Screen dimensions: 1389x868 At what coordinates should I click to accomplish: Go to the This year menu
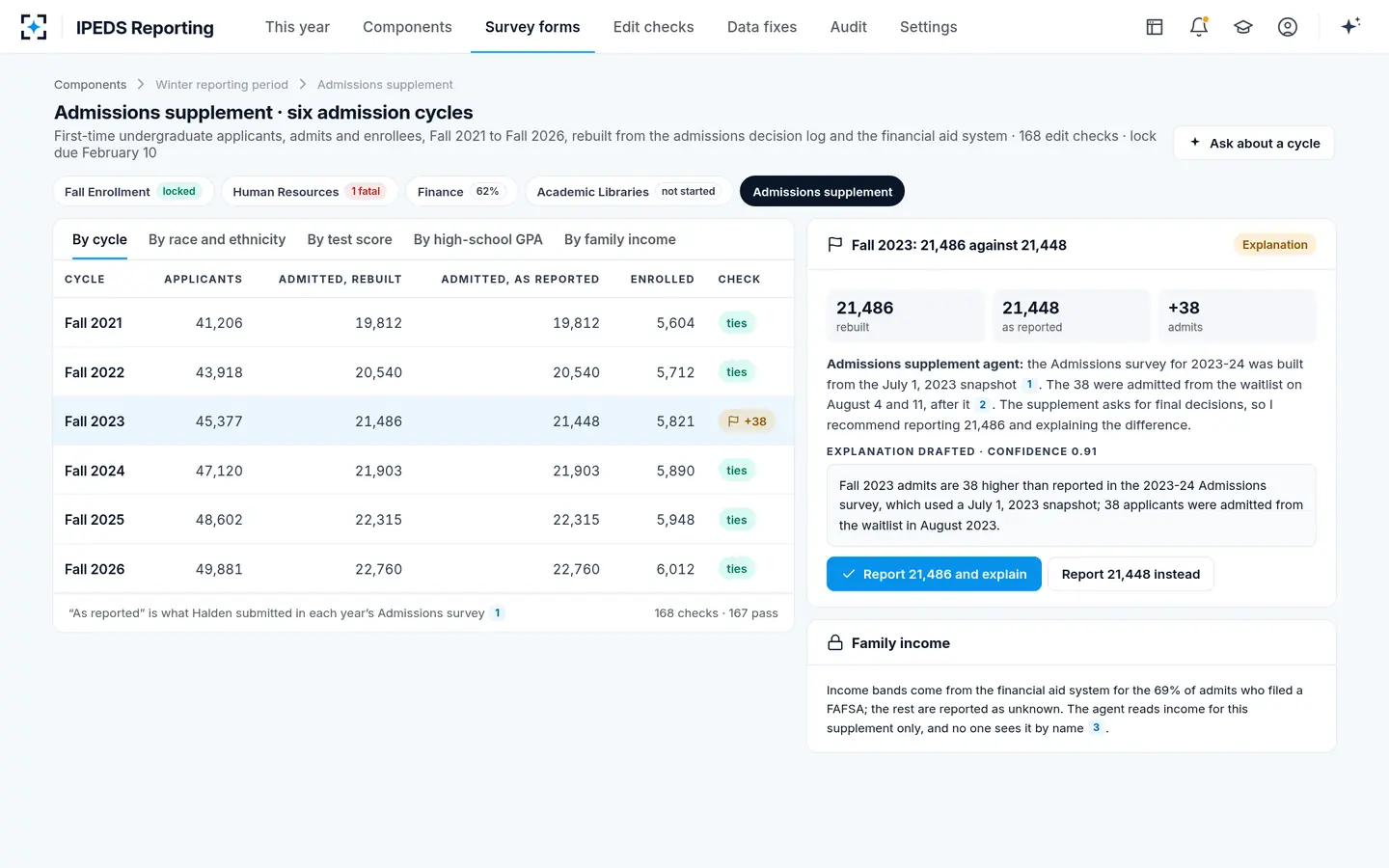click(297, 27)
